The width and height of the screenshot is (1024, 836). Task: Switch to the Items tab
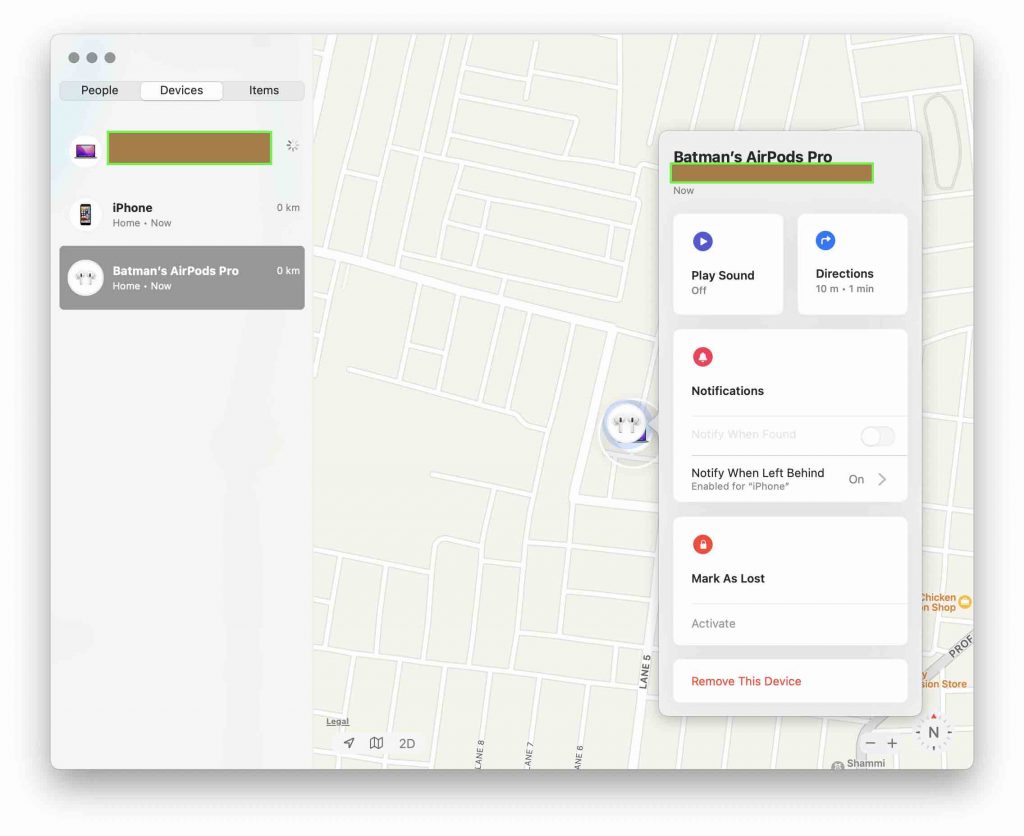(x=264, y=90)
